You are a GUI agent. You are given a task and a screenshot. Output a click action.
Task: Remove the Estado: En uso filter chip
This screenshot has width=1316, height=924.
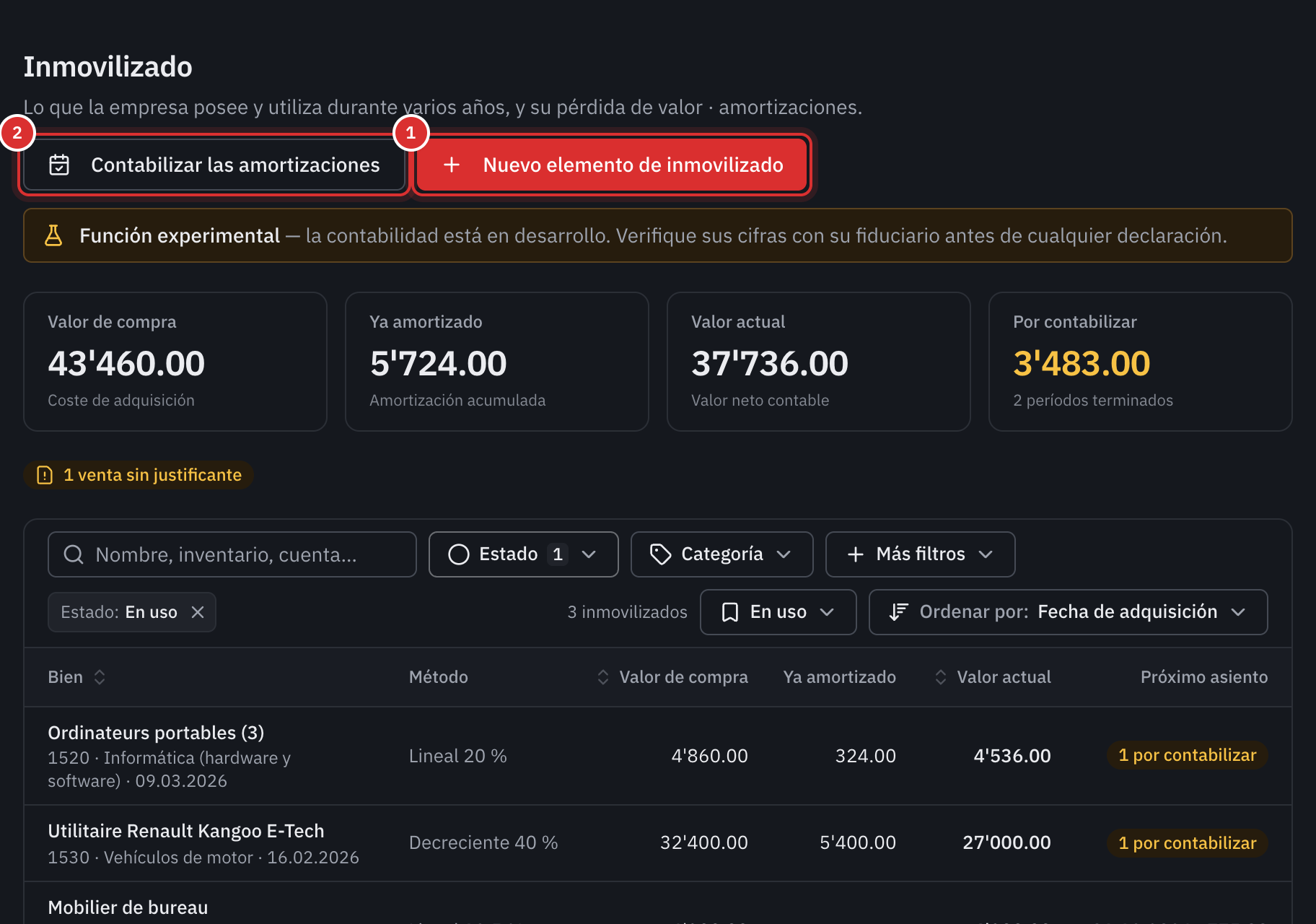click(198, 612)
